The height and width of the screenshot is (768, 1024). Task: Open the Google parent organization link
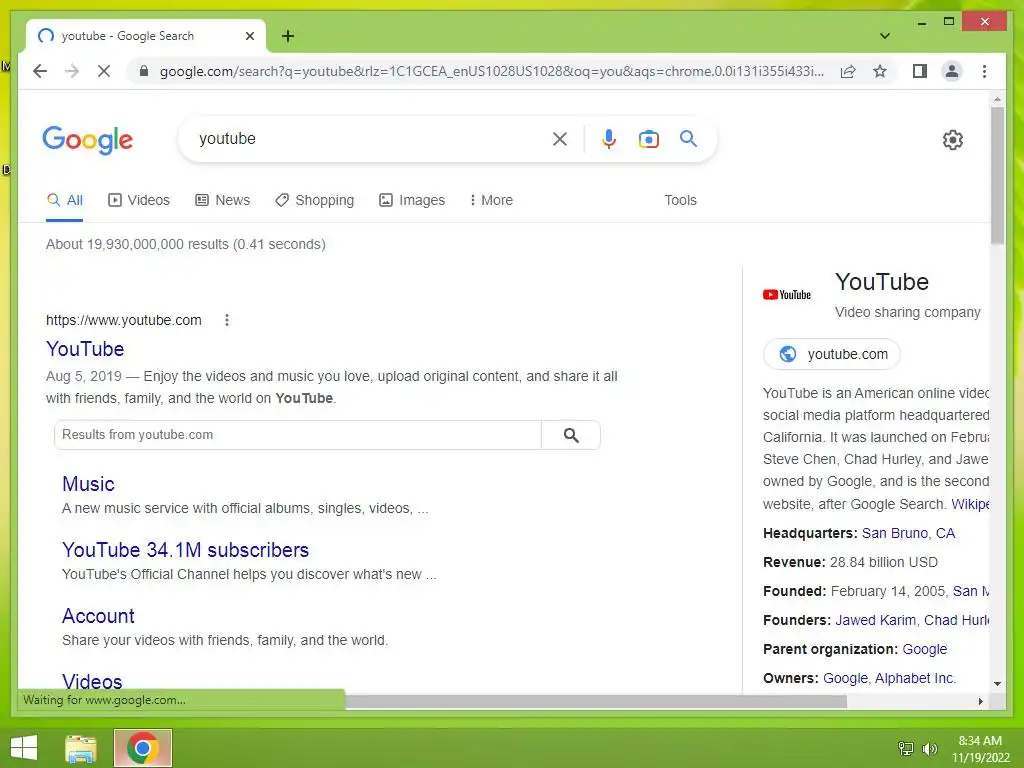tap(924, 649)
